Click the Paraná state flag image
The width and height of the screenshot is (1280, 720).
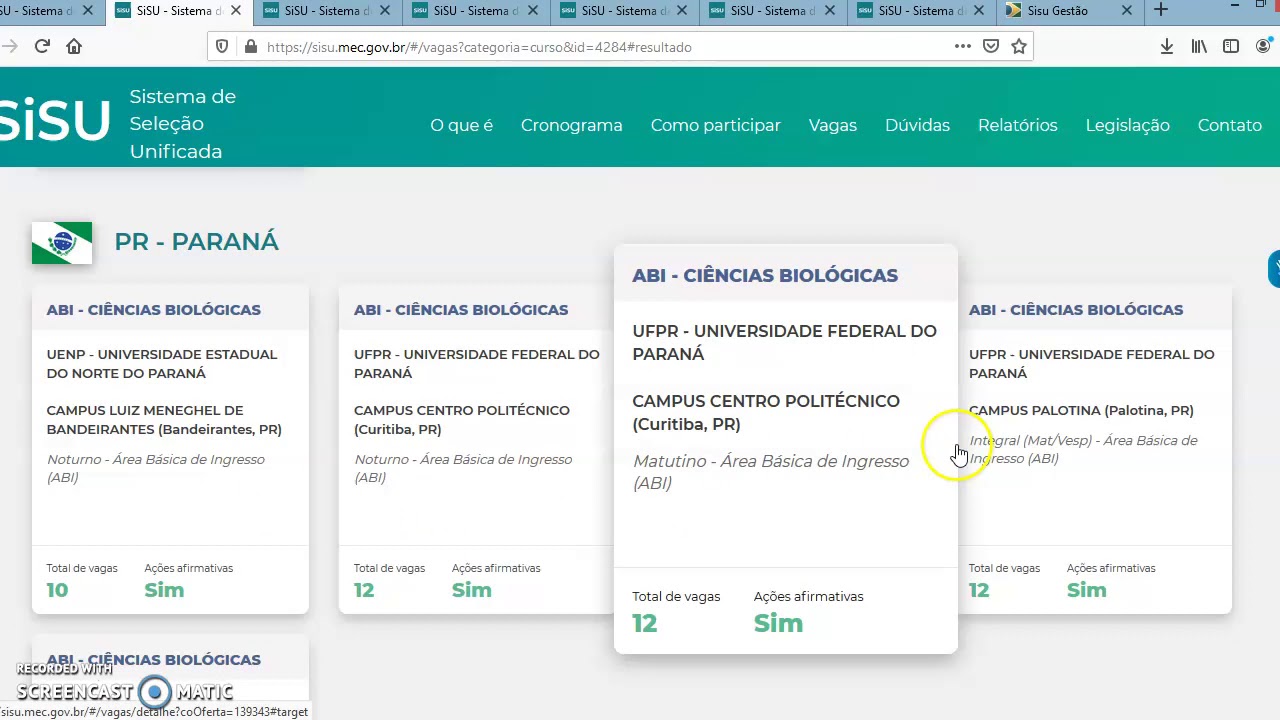tap(62, 243)
